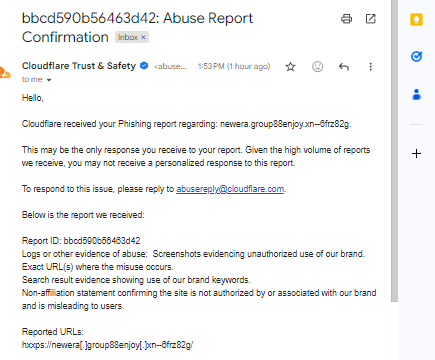The width and height of the screenshot is (435, 360).
Task: Click the 'Logs or other evidence of abuse:' text
Action: [84, 254]
